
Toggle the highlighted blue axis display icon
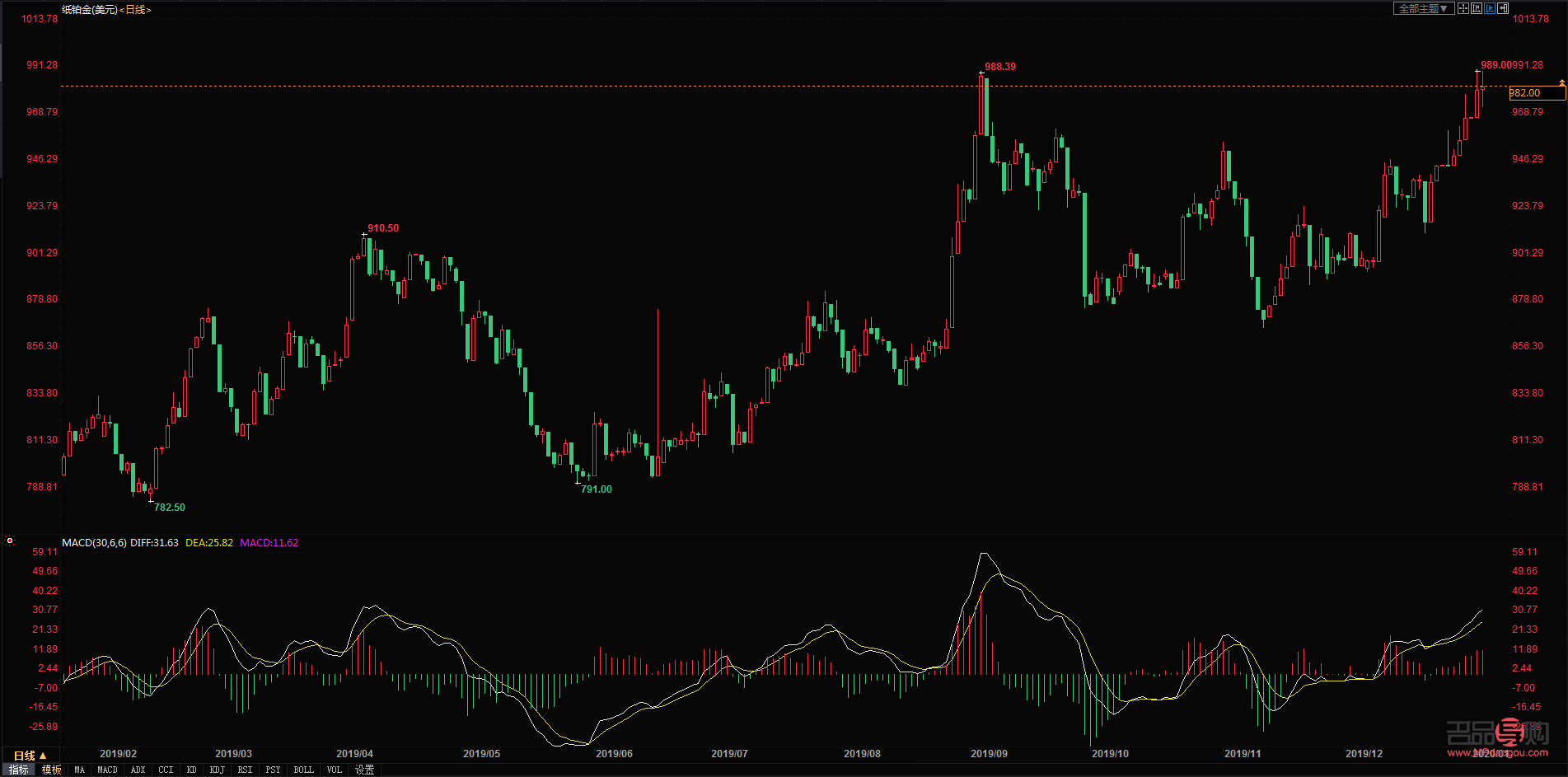(1489, 7)
